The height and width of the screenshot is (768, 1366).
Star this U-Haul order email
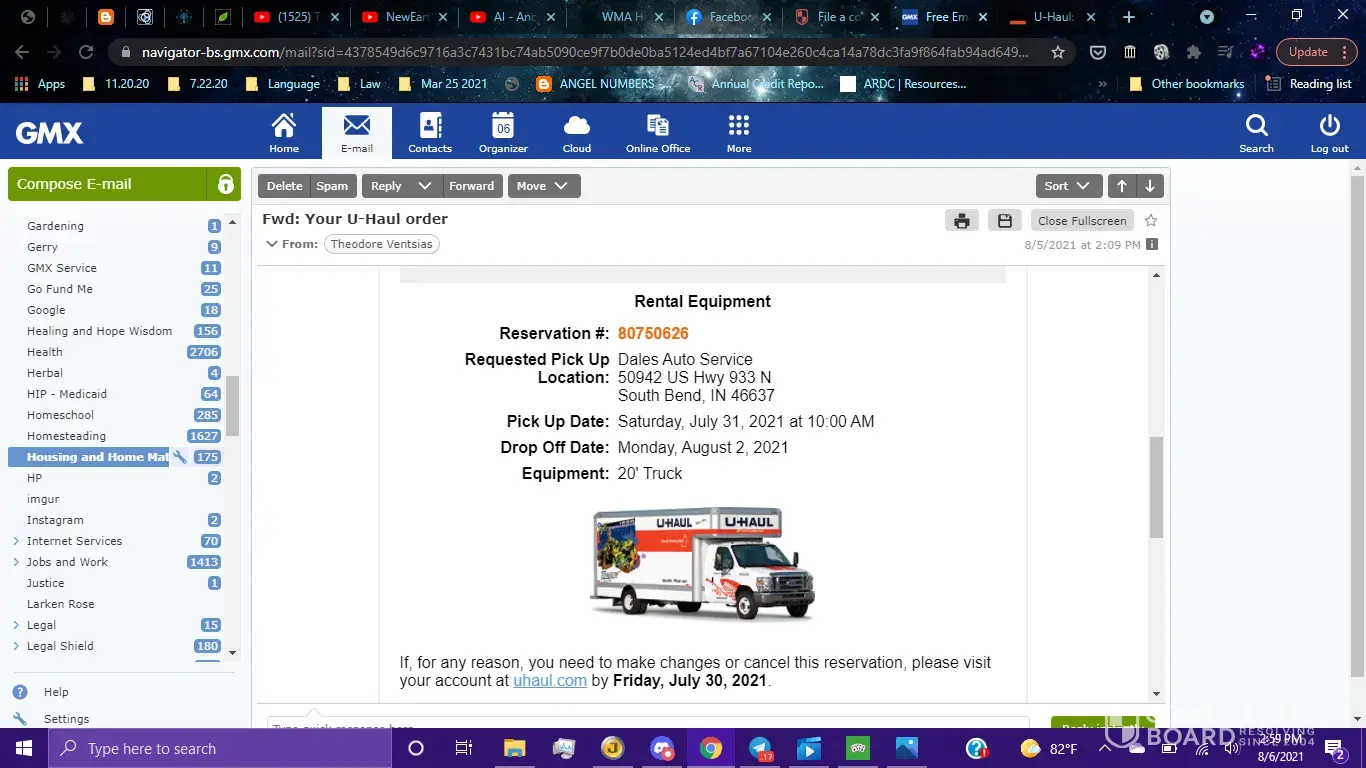tap(1151, 221)
